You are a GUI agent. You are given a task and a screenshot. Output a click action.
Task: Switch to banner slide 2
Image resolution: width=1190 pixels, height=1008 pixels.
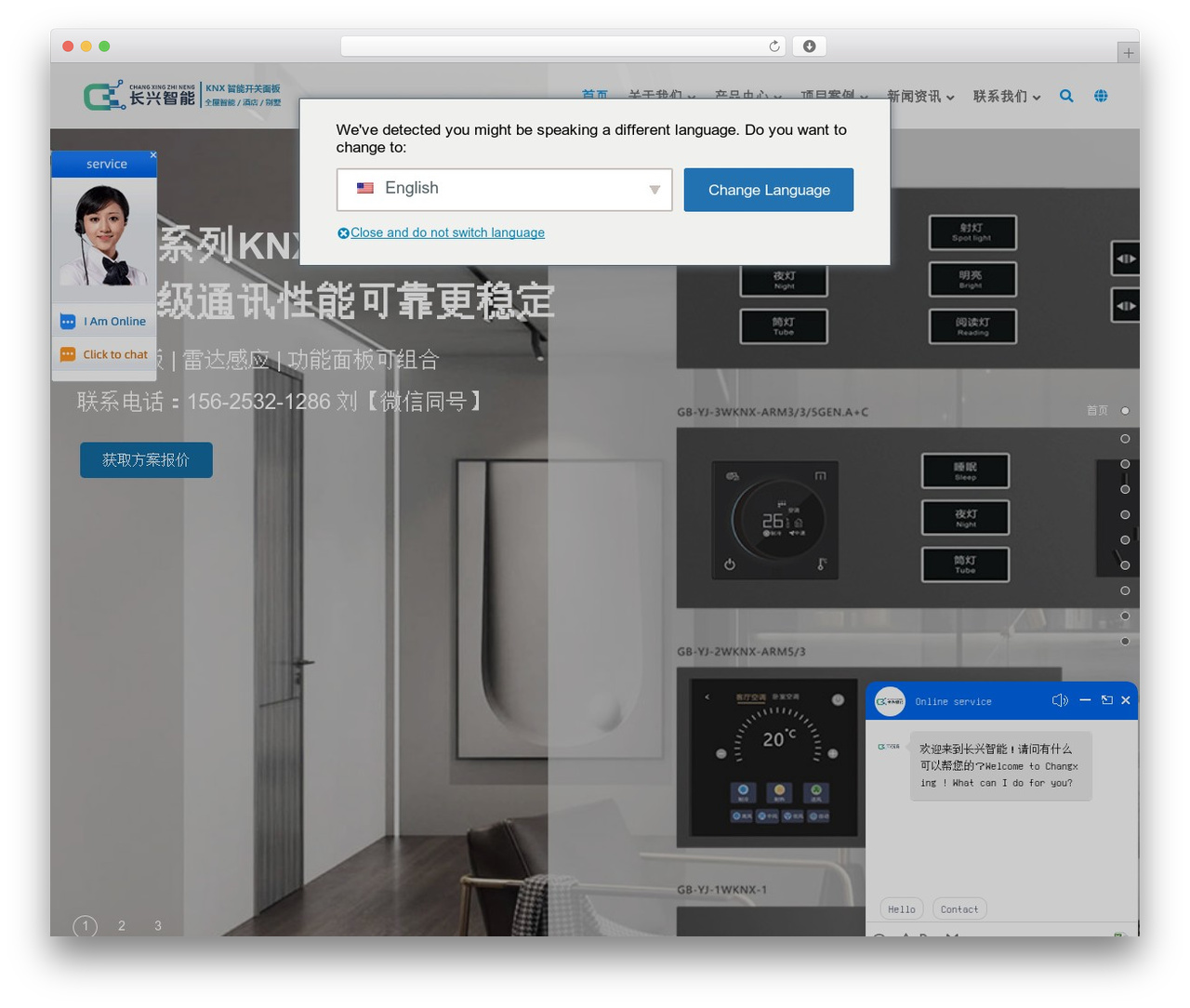point(122,926)
